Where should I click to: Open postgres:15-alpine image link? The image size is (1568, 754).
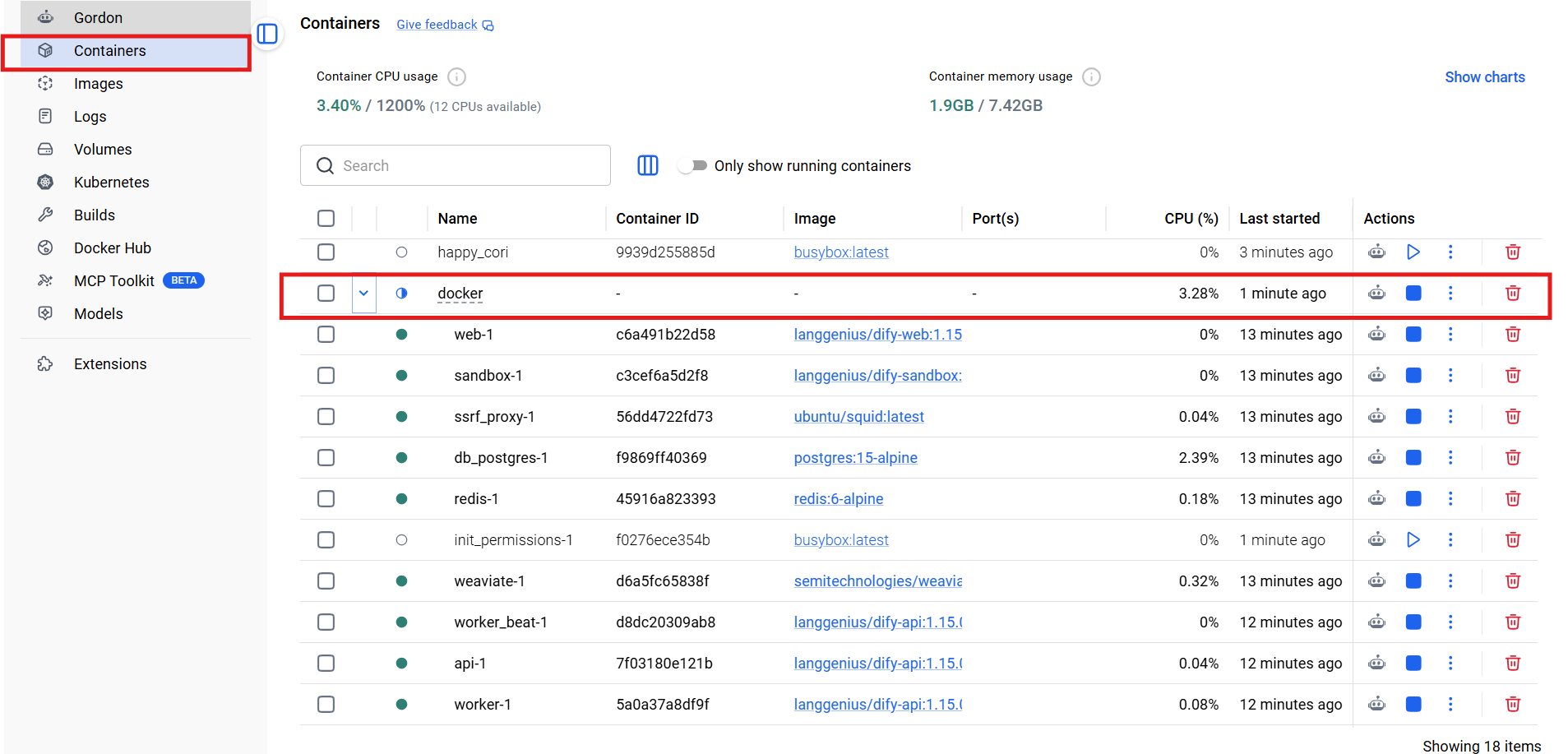click(855, 457)
